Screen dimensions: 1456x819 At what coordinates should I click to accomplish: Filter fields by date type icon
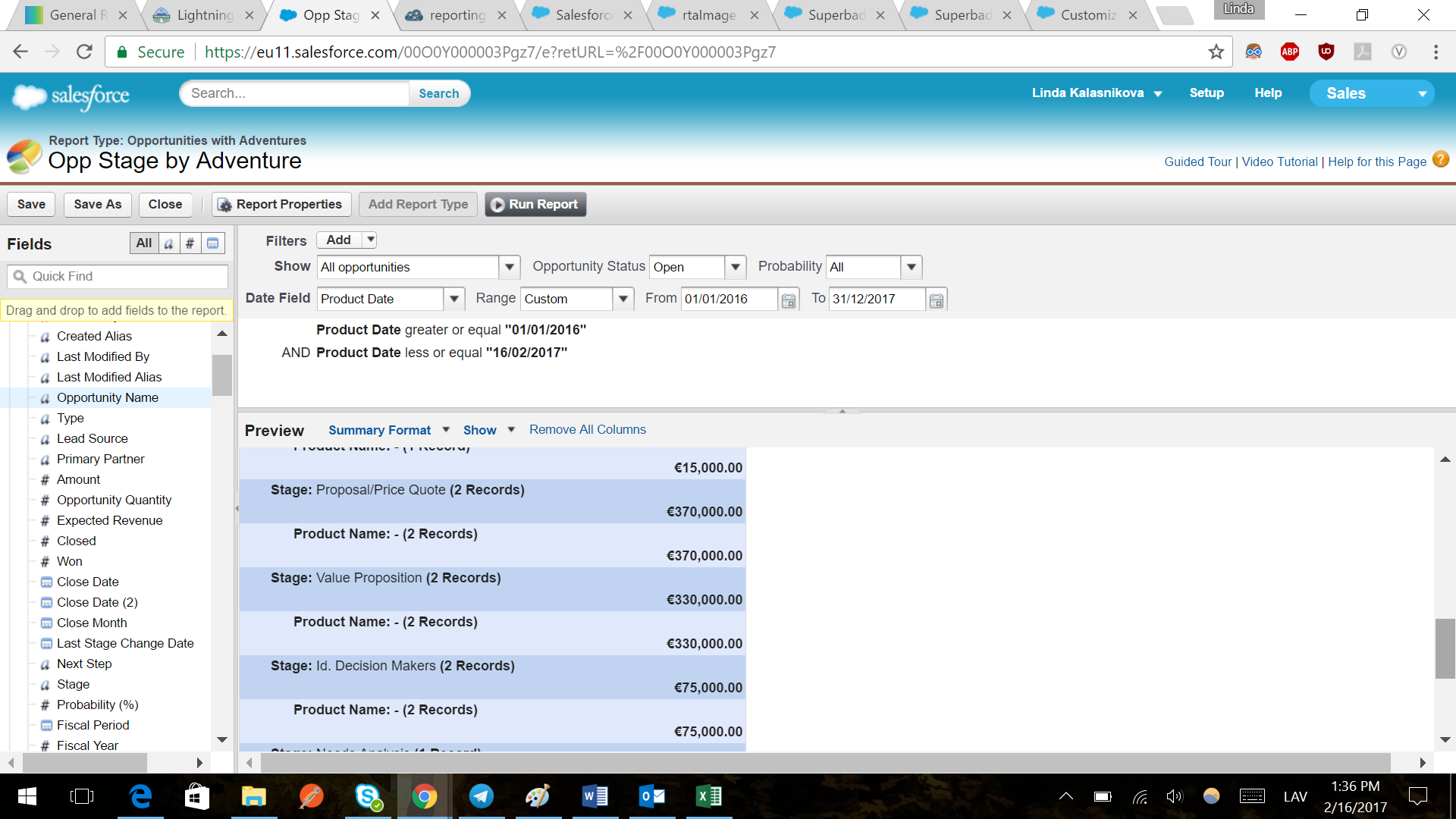pyautogui.click(x=213, y=243)
